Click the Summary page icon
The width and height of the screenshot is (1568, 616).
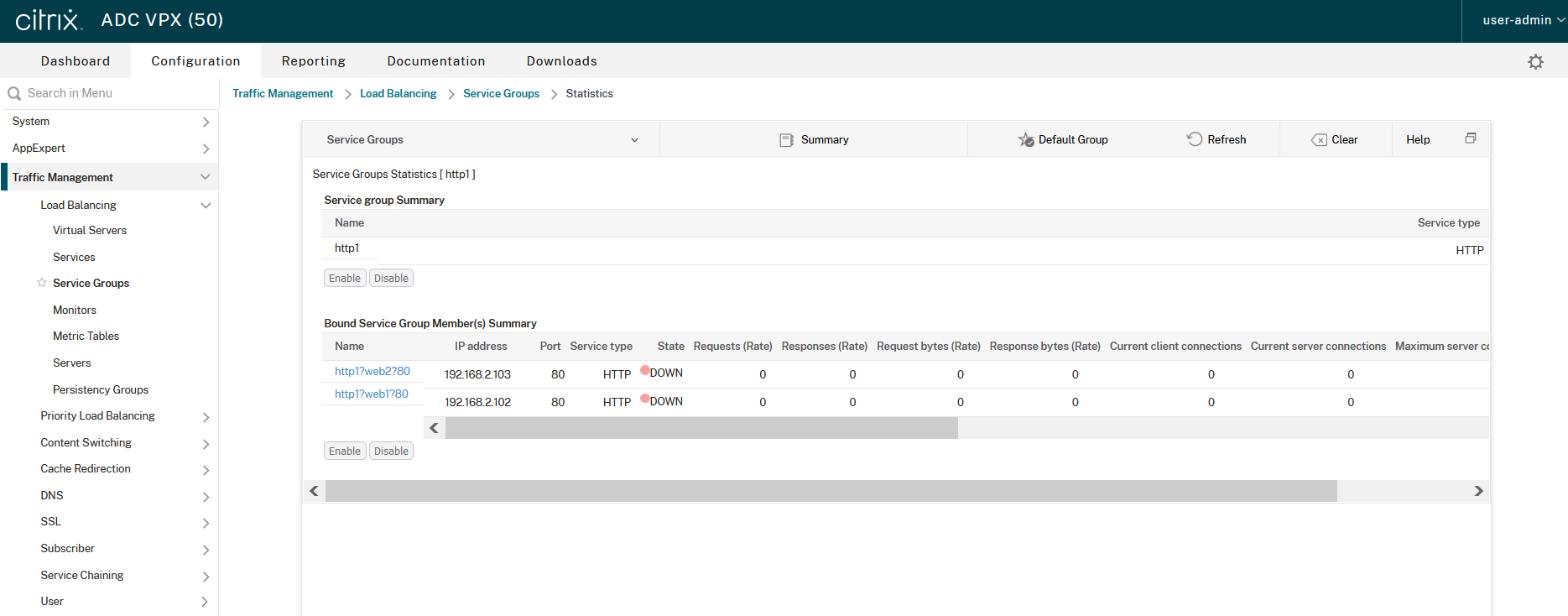point(786,140)
